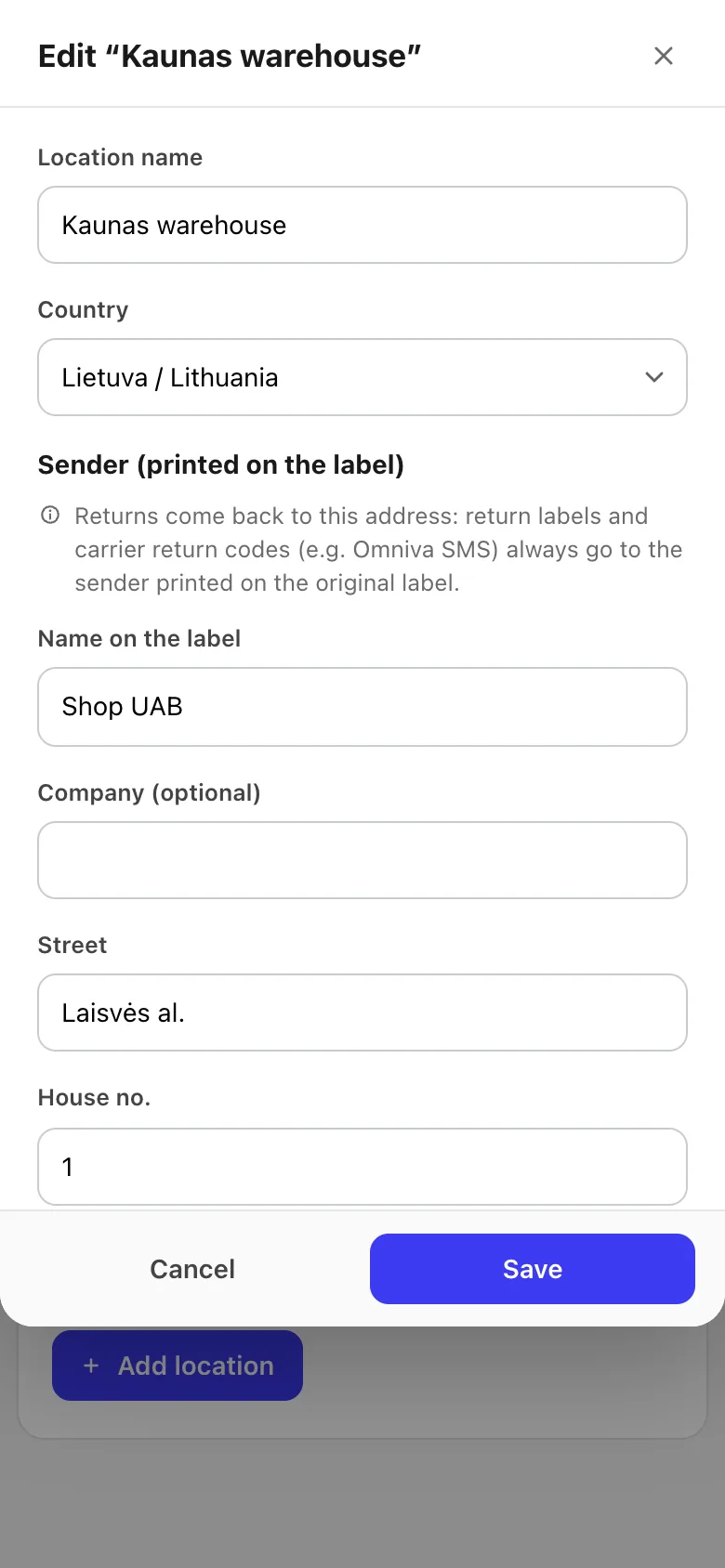Close the Edit Kaunas warehouse dialog

pyautogui.click(x=663, y=56)
